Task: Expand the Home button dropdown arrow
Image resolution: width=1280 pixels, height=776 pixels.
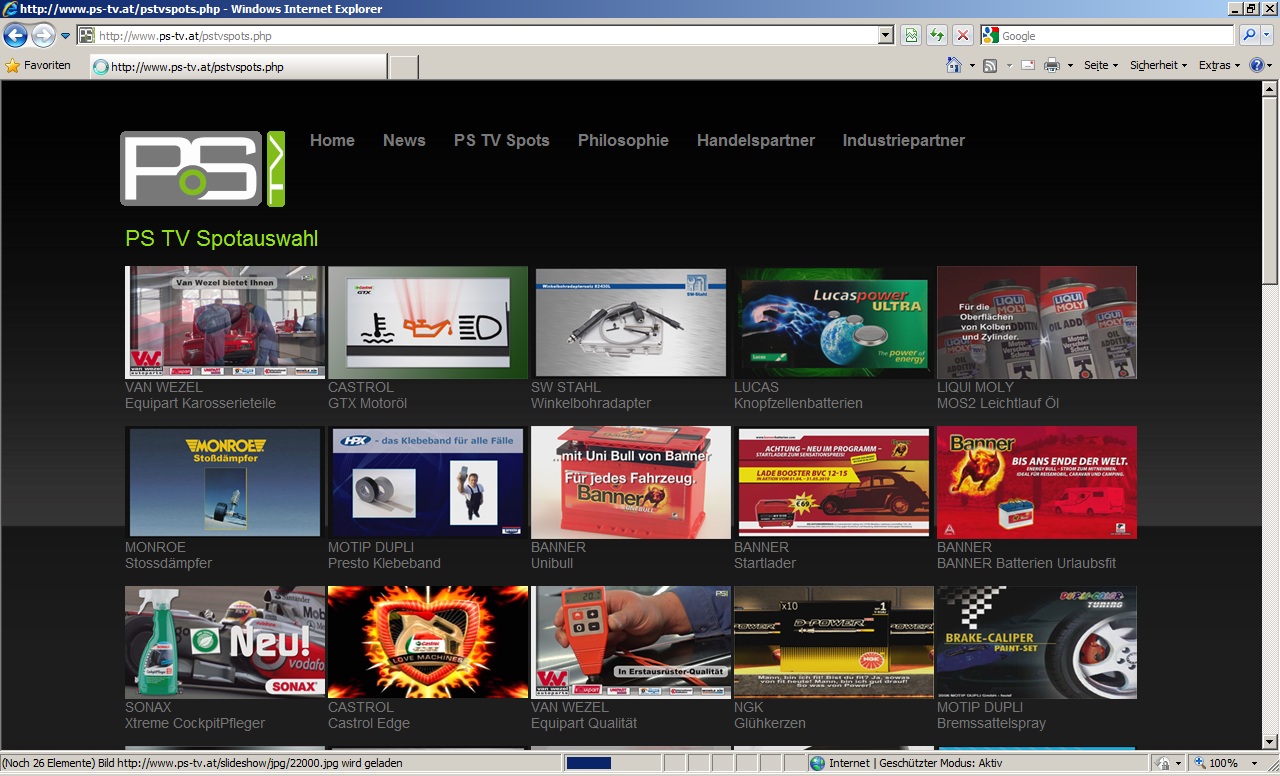Action: (971, 66)
